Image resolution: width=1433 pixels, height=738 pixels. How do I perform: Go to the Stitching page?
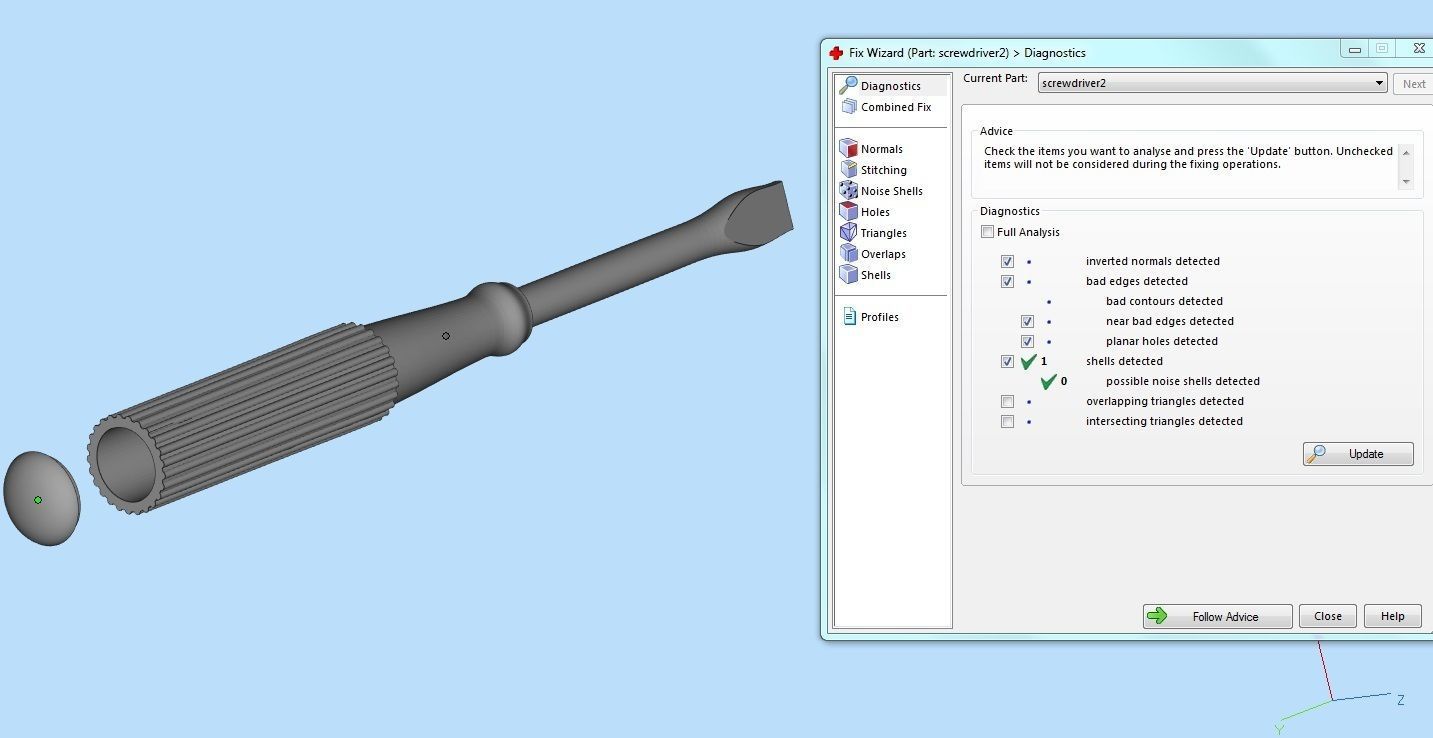tap(884, 170)
